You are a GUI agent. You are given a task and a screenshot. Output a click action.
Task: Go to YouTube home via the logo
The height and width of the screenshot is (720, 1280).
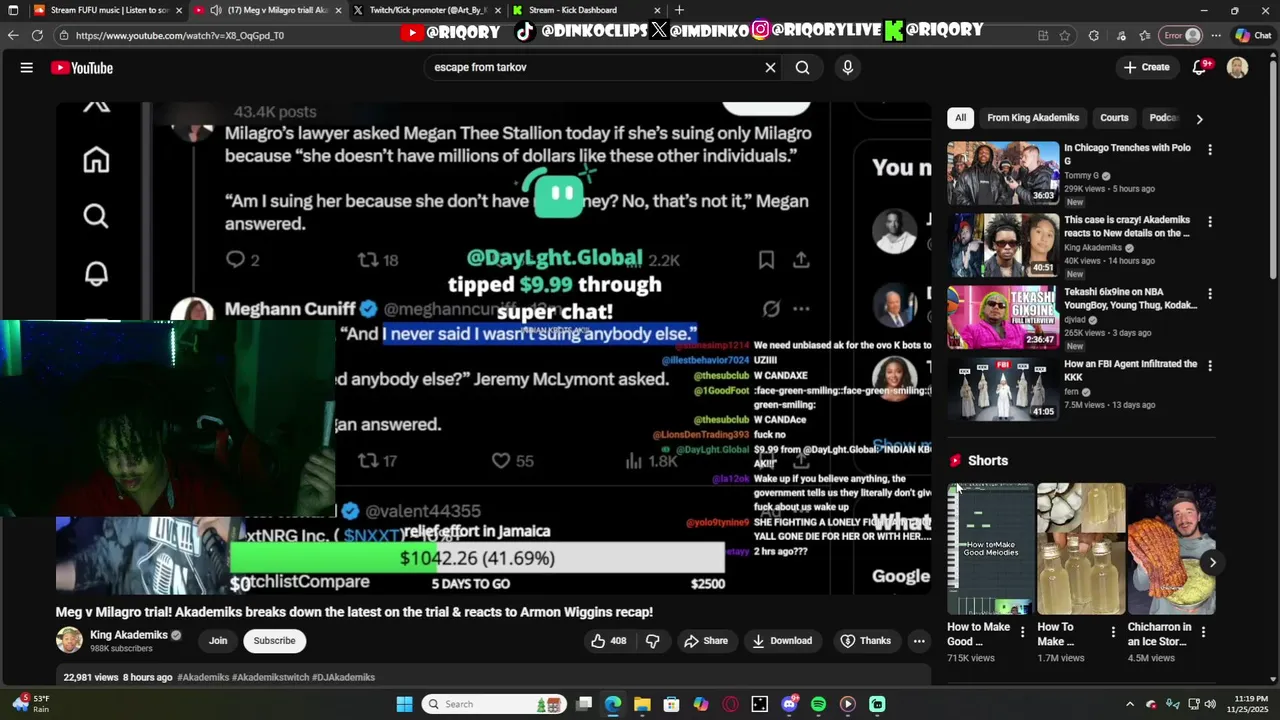tap(82, 68)
